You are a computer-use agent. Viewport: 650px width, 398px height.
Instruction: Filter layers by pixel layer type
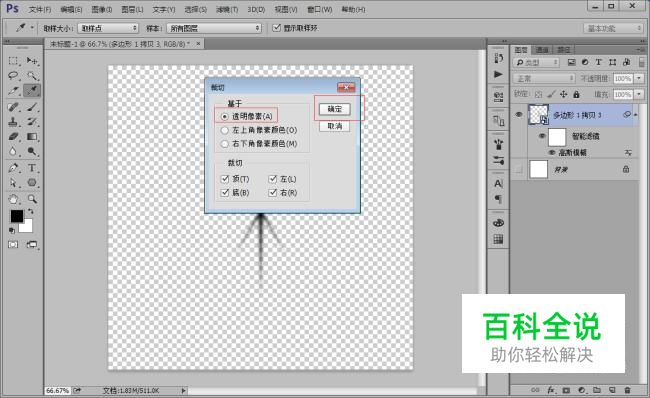click(571, 62)
